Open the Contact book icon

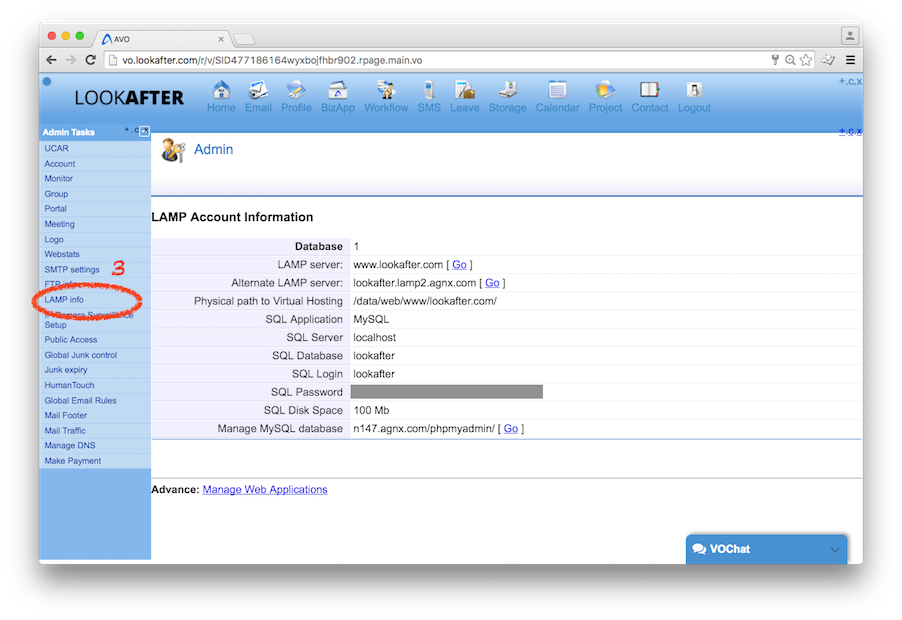649,90
